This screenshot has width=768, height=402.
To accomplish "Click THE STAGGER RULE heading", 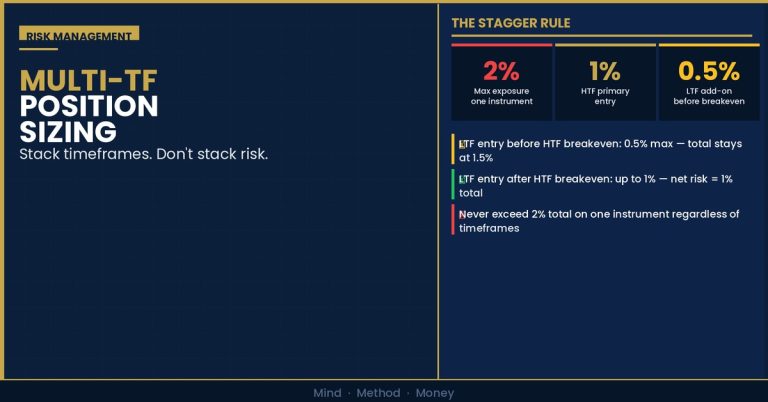I will click(x=511, y=23).
